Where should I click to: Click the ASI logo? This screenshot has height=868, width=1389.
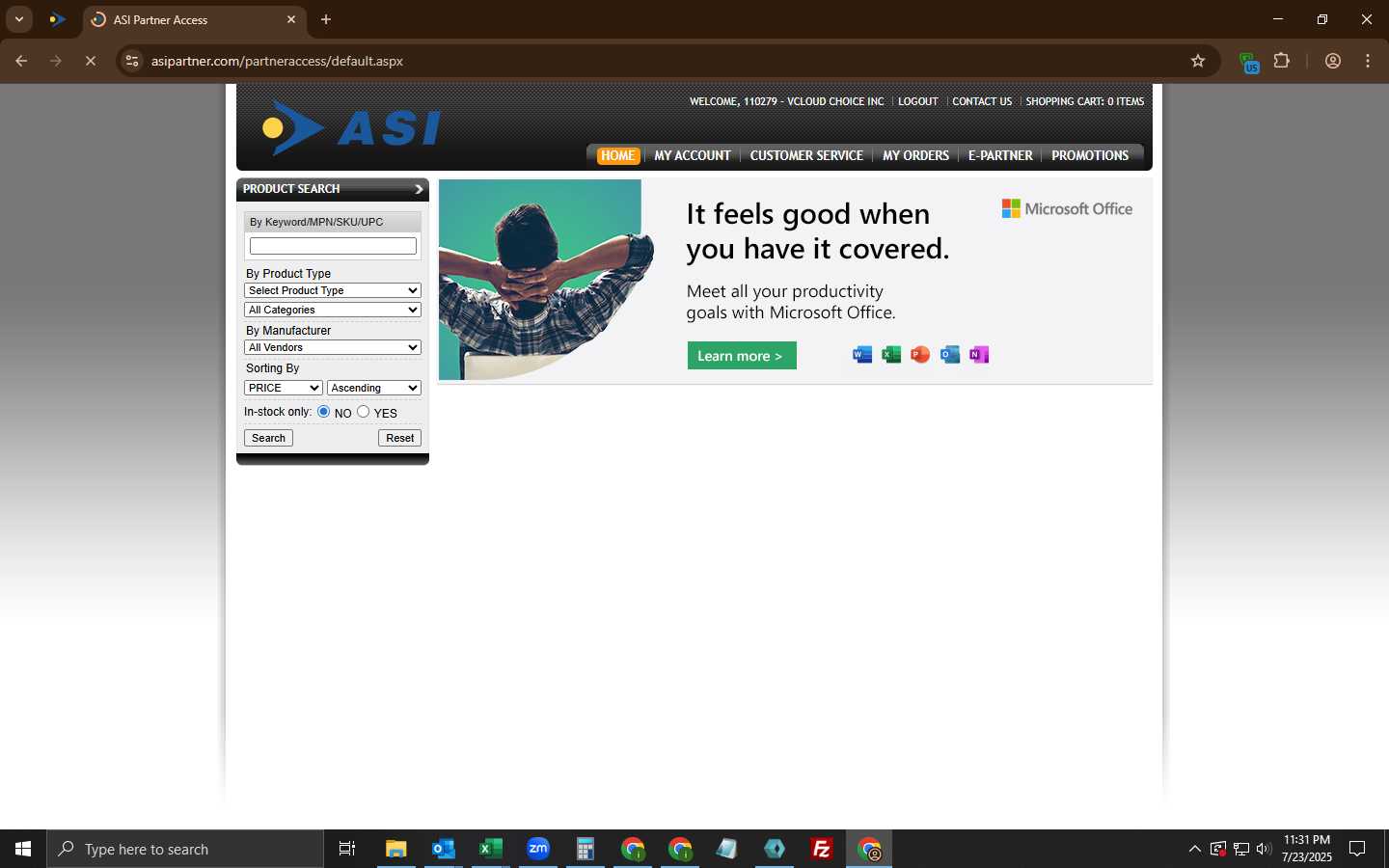tap(351, 127)
